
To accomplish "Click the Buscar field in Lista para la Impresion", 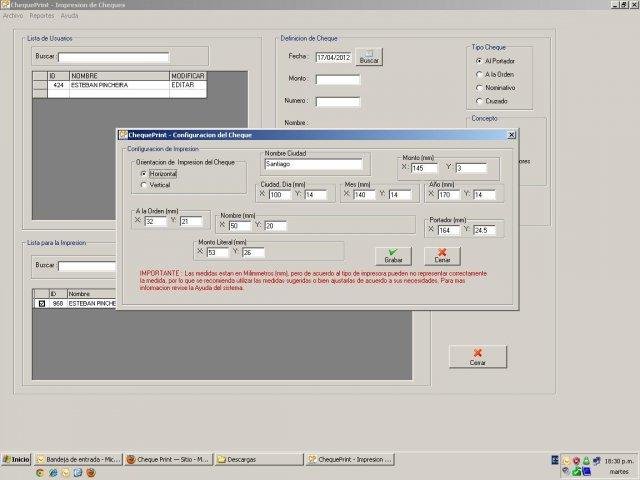I will (x=87, y=266).
